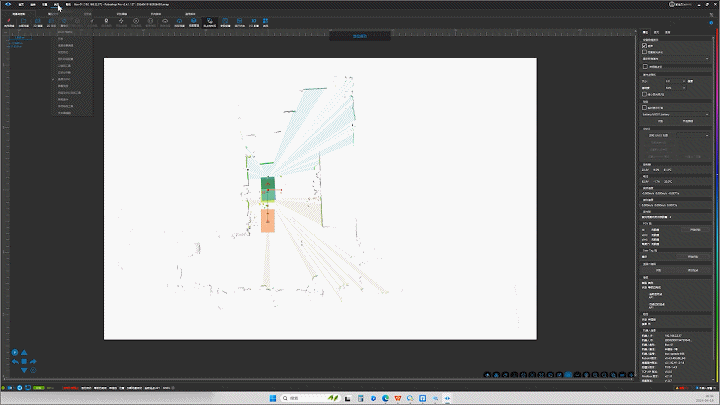This screenshot has height=405, width=720.
Task: Open the battery model dropdown in the right panel
Action: [x=675, y=114]
